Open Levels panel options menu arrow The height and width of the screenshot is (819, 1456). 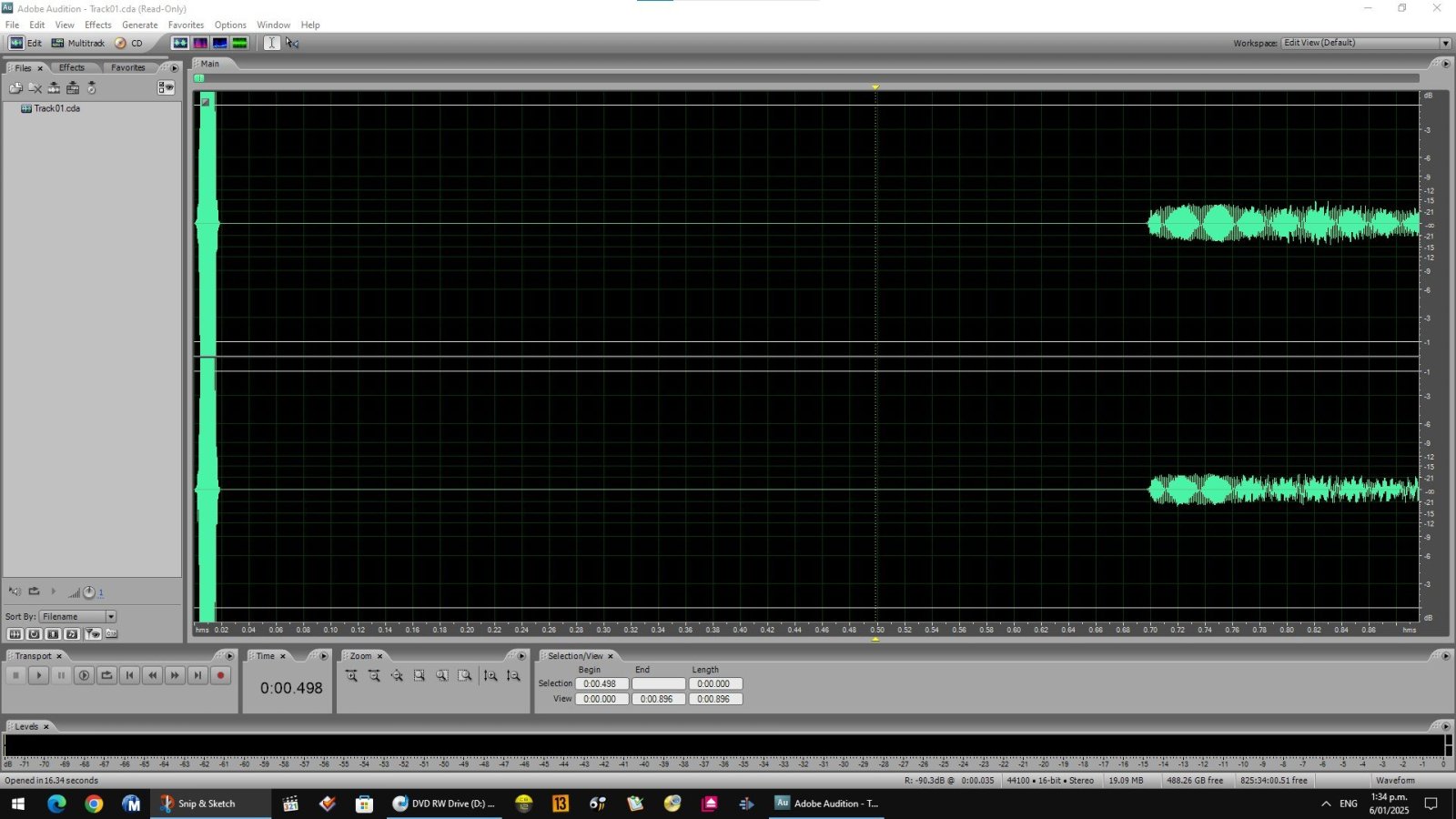1446,726
